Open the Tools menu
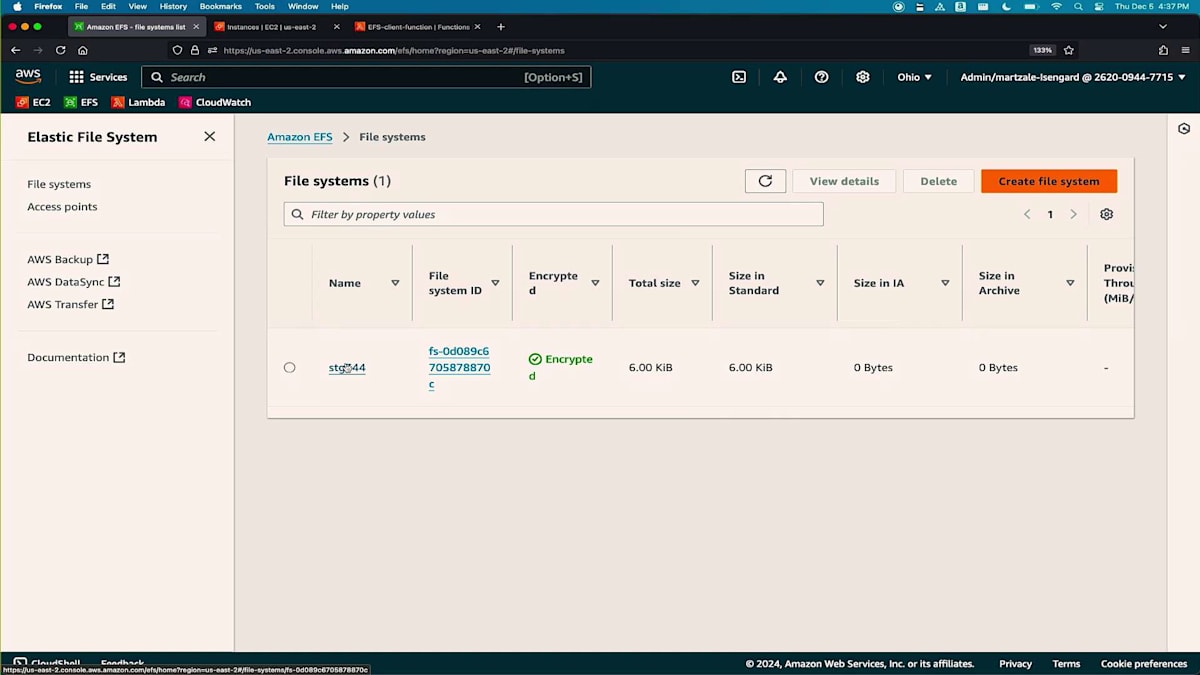The width and height of the screenshot is (1200, 675). click(x=264, y=6)
